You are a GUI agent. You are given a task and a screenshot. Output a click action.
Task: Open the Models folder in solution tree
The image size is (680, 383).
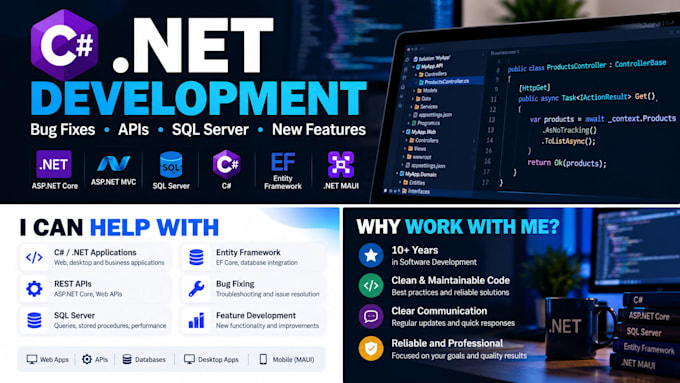pos(427,91)
